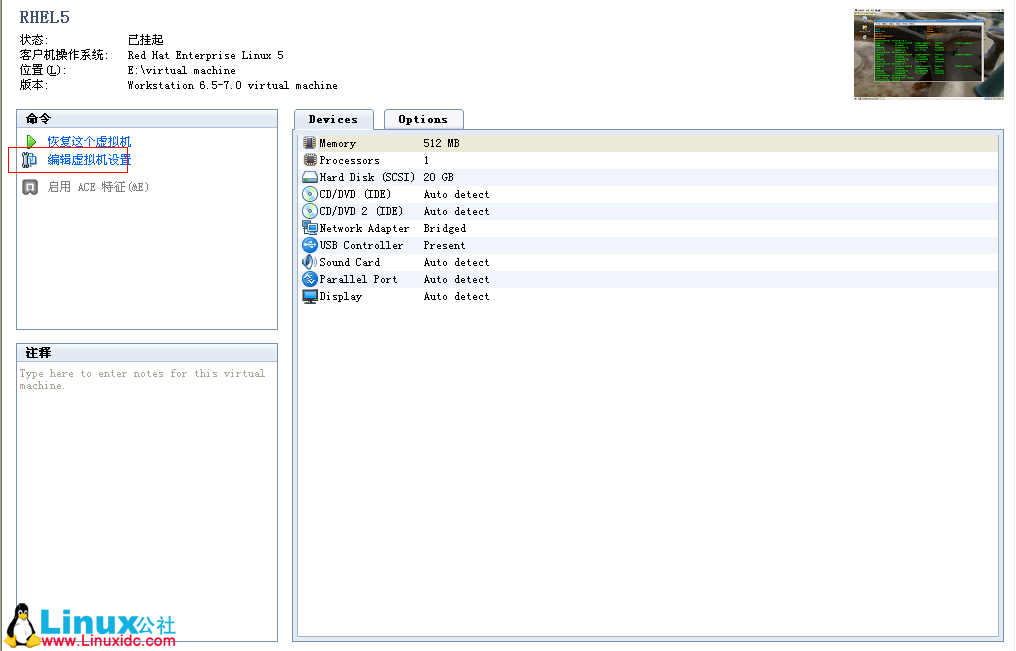This screenshot has height=651, width=1016.
Task: Select the Network Adapter label
Action: coord(364,228)
